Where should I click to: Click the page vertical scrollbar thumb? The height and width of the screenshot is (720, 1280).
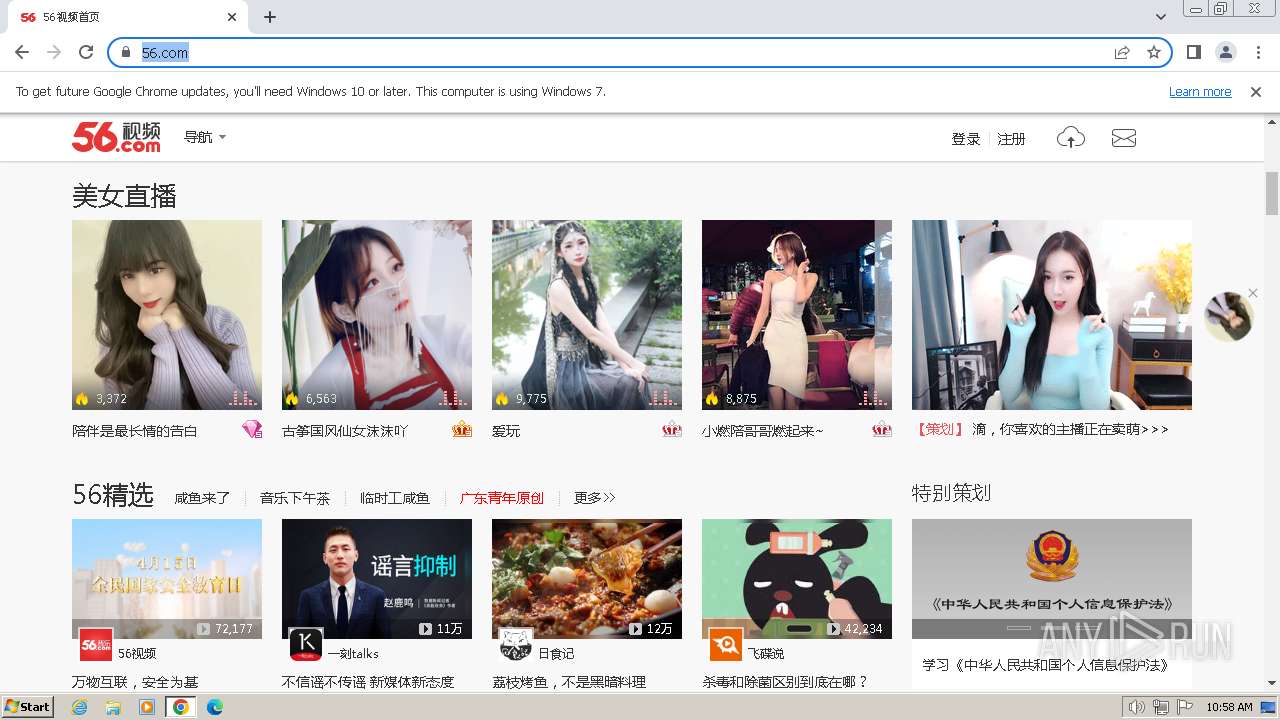(x=1272, y=193)
